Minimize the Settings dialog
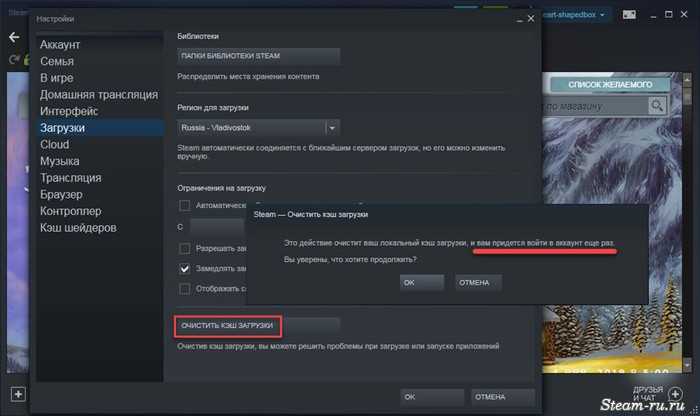Viewport: 700px width, 416px height. (519, 19)
